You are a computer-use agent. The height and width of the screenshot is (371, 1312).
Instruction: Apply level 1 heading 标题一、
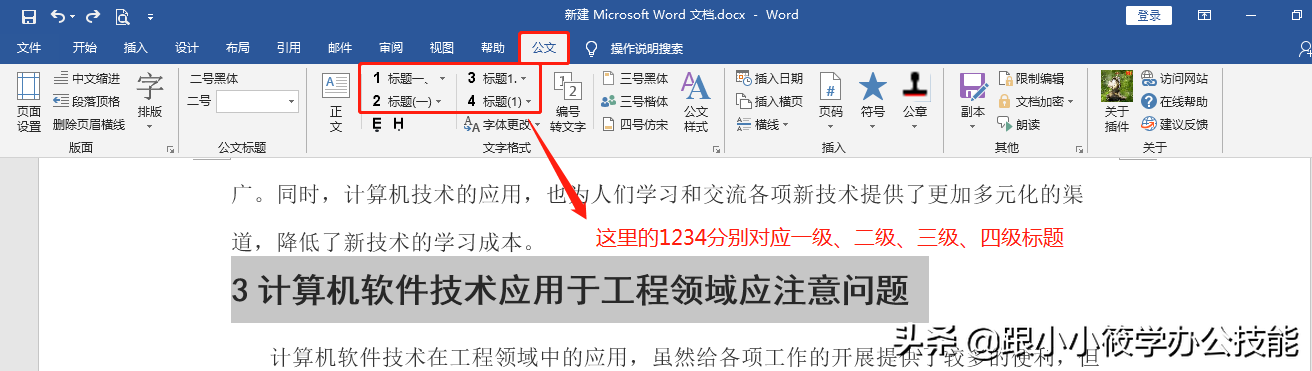click(401, 78)
